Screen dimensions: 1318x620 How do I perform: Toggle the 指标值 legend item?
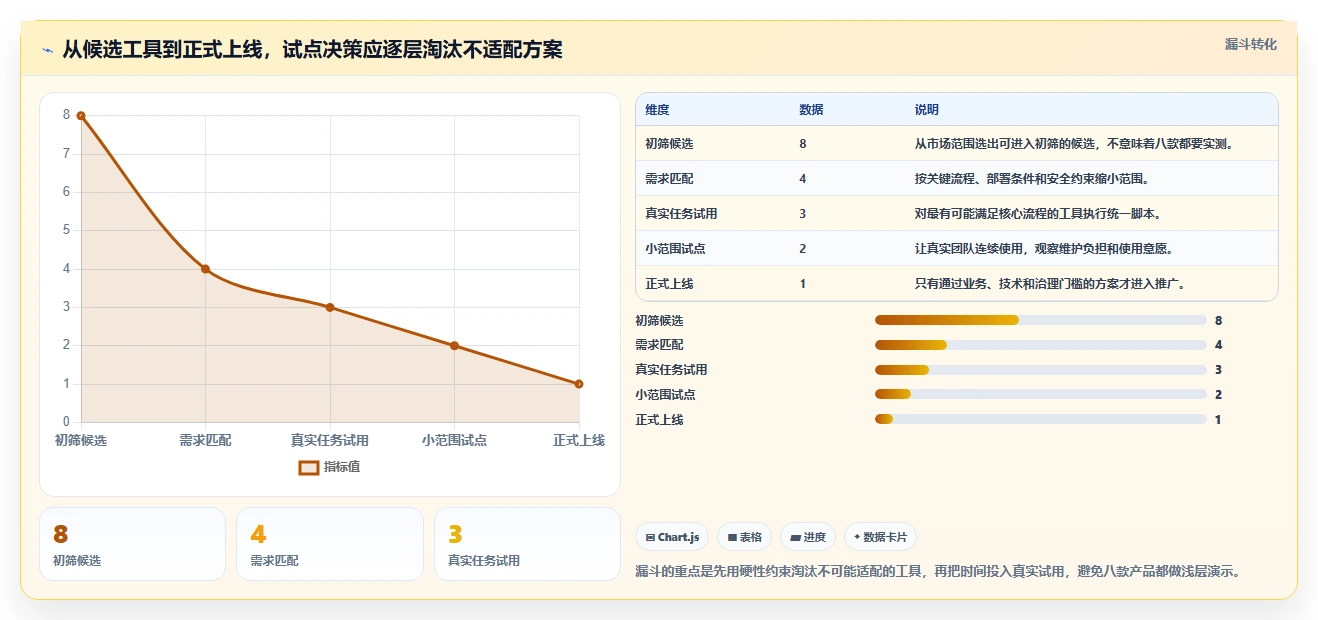[329, 467]
